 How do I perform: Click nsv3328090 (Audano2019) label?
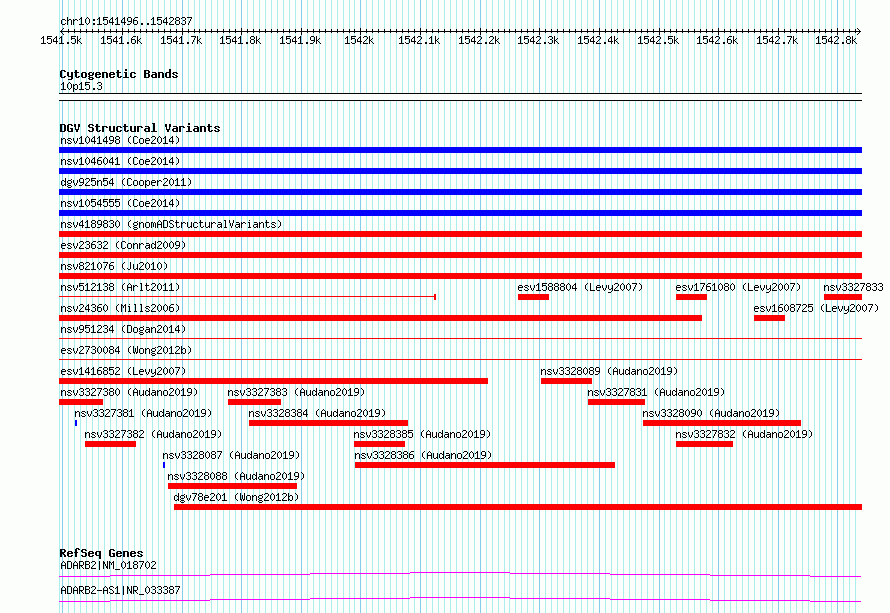point(711,413)
